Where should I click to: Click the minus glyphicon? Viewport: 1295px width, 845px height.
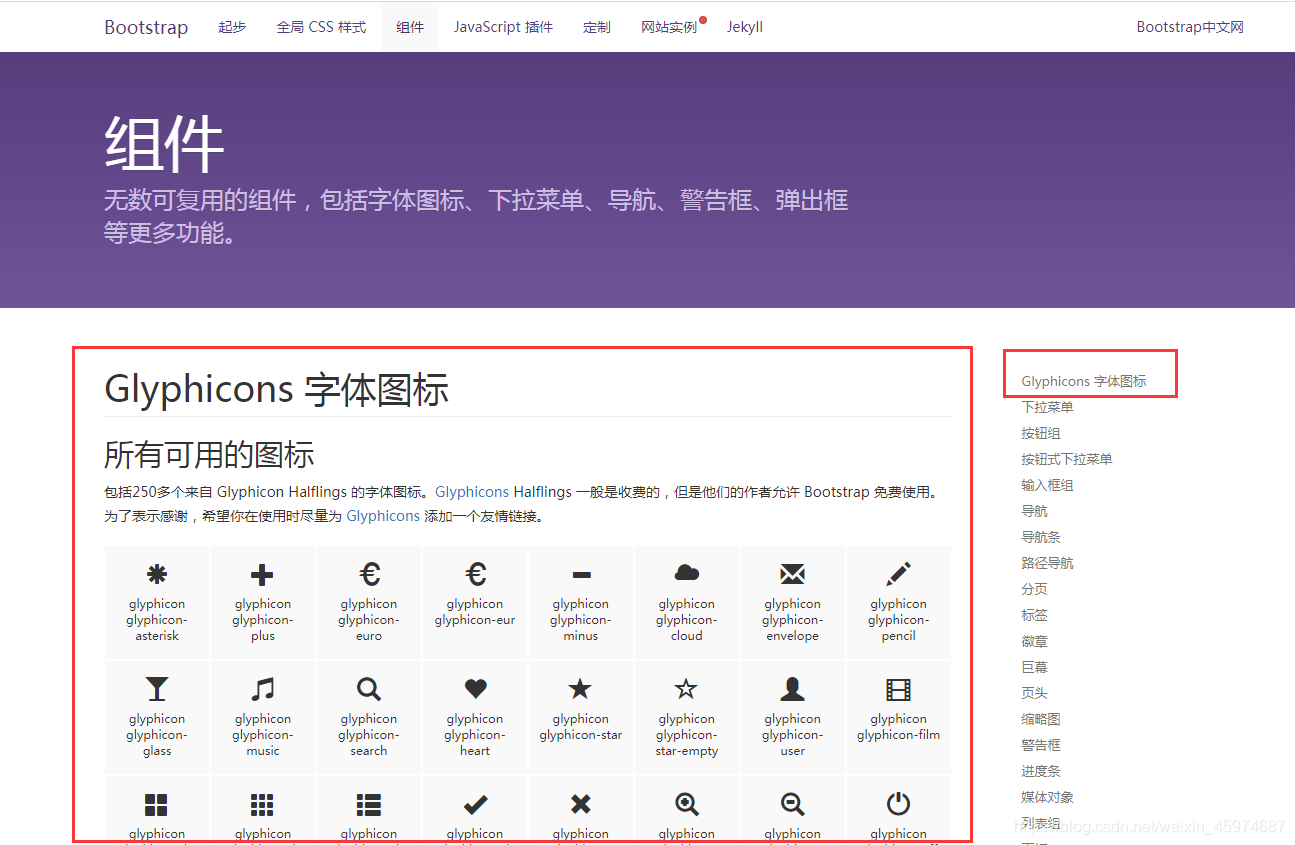point(581,575)
